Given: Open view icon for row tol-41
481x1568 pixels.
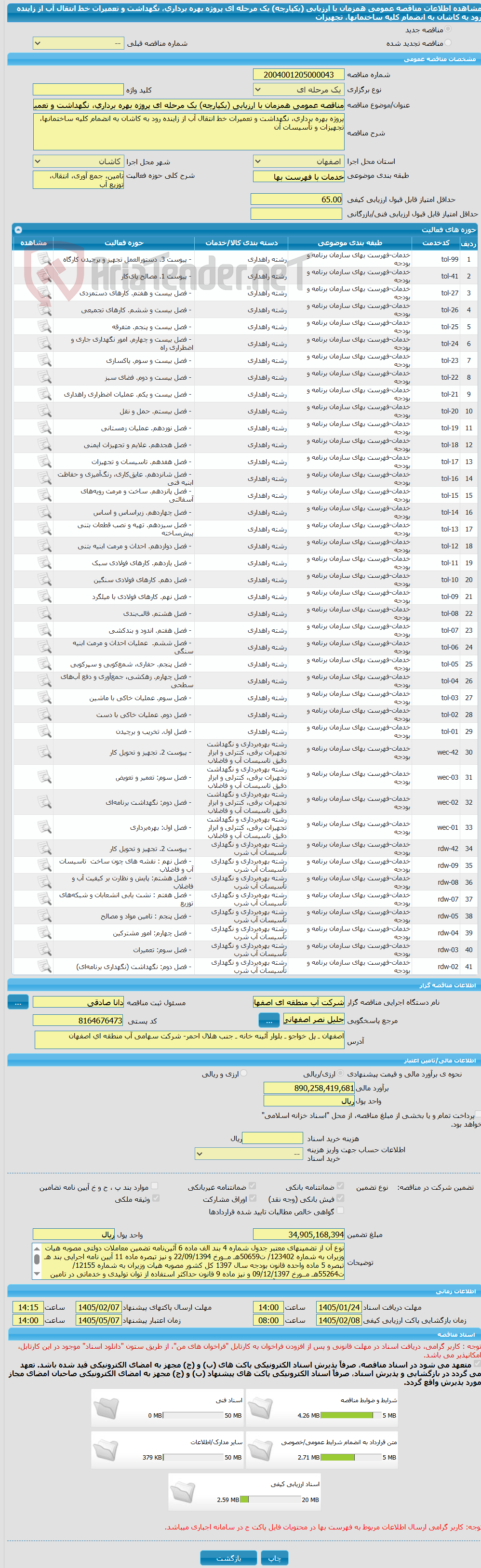Looking at the screenshot, I should coord(44,276).
